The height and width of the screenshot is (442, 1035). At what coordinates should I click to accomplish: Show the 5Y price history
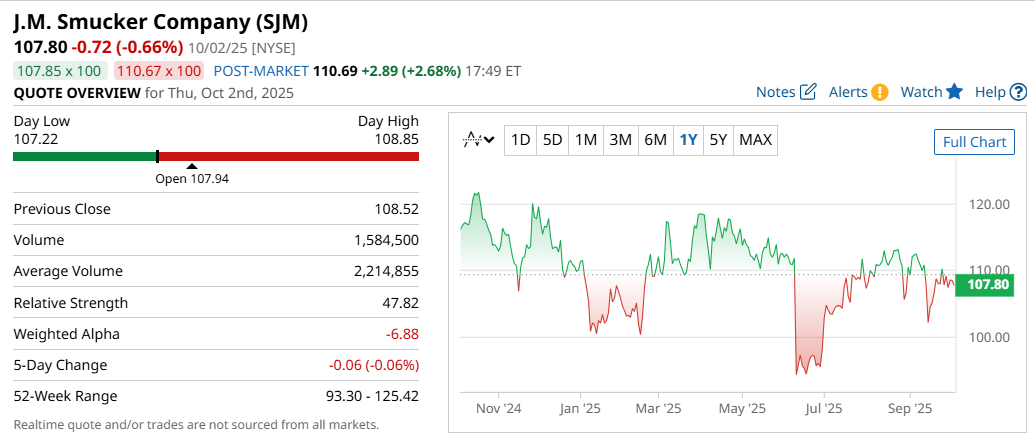718,140
